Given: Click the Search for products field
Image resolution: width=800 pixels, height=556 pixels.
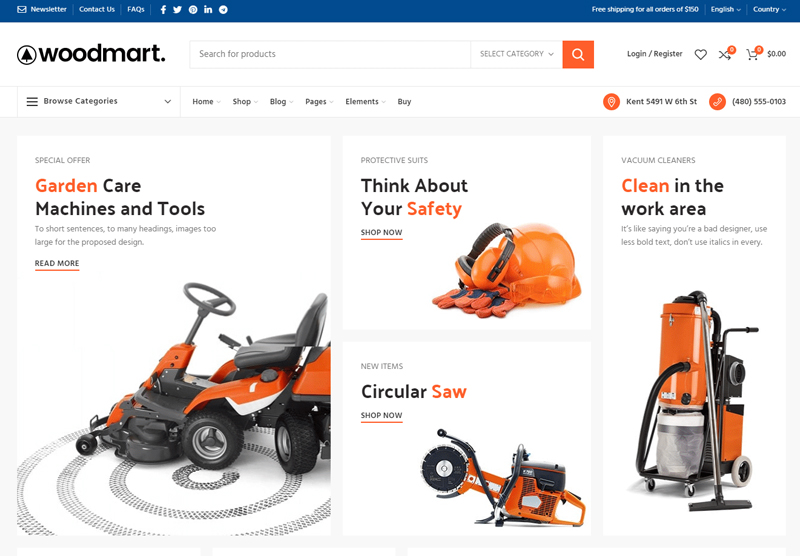Looking at the screenshot, I should click(x=330, y=54).
